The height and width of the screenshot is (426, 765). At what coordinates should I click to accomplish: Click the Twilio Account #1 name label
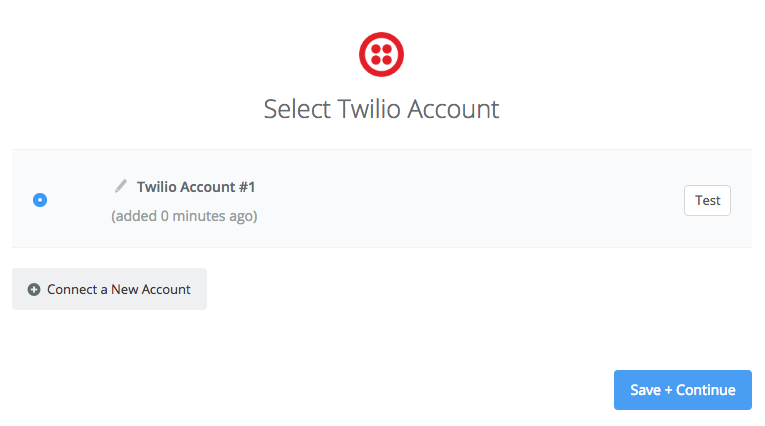coord(196,187)
